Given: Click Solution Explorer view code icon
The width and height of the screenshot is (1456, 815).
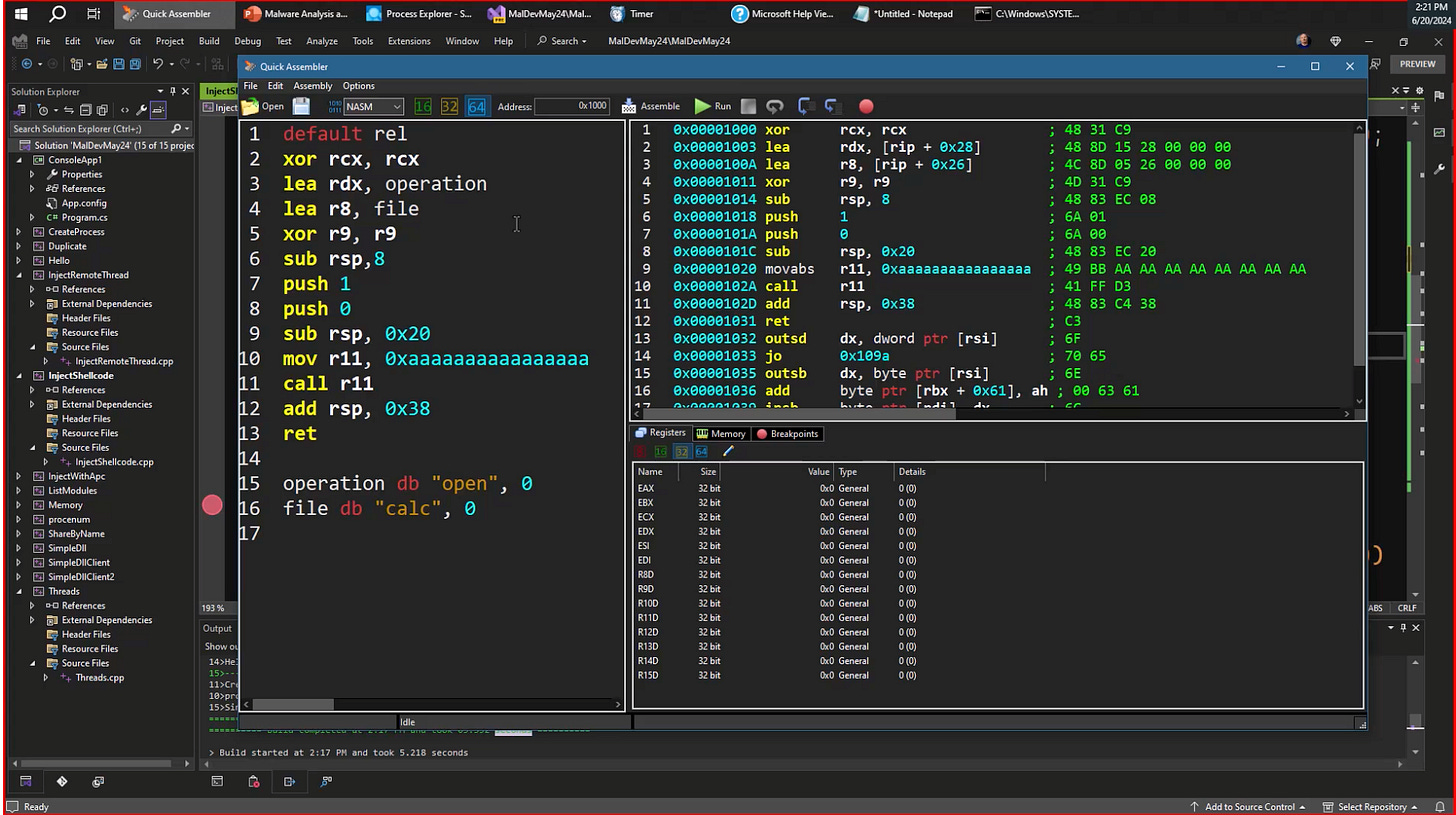Looking at the screenshot, I should point(125,110).
